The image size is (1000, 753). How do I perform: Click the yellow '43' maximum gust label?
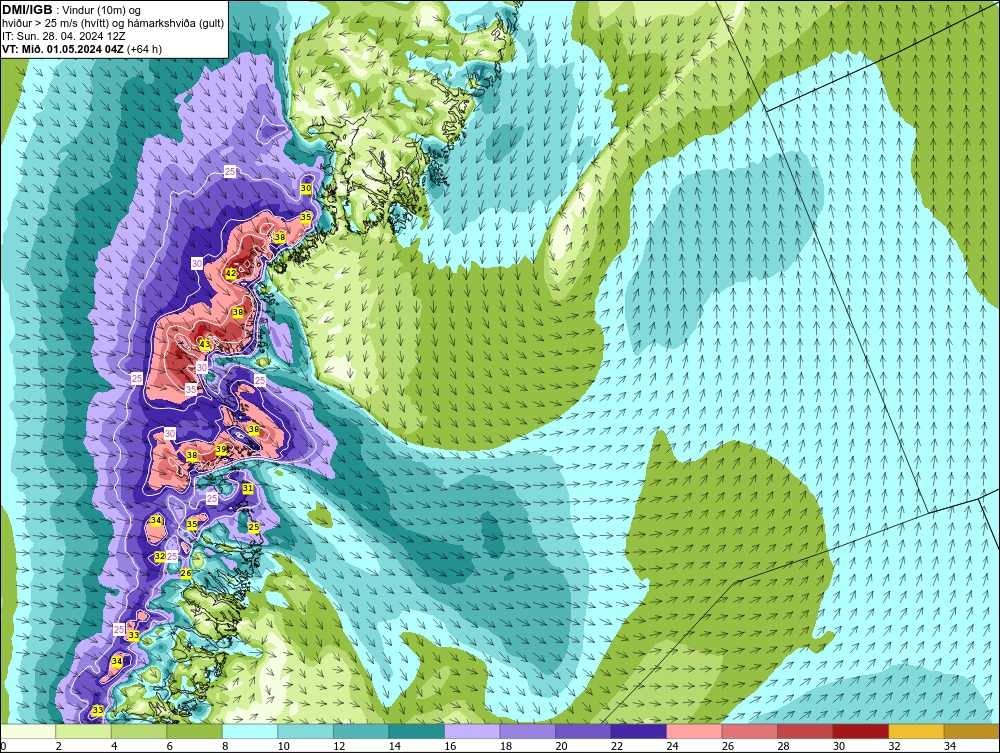[204, 344]
